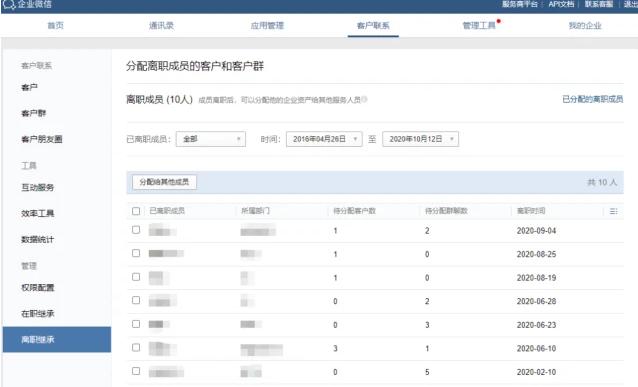Open the column settings icon in table header
638x387 pixels.
pos(614,211)
